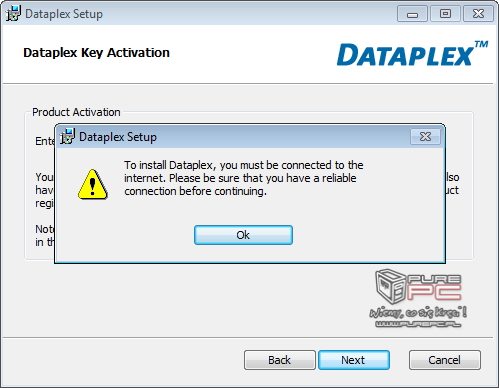Click the installer icon in dialog title

coord(68,136)
